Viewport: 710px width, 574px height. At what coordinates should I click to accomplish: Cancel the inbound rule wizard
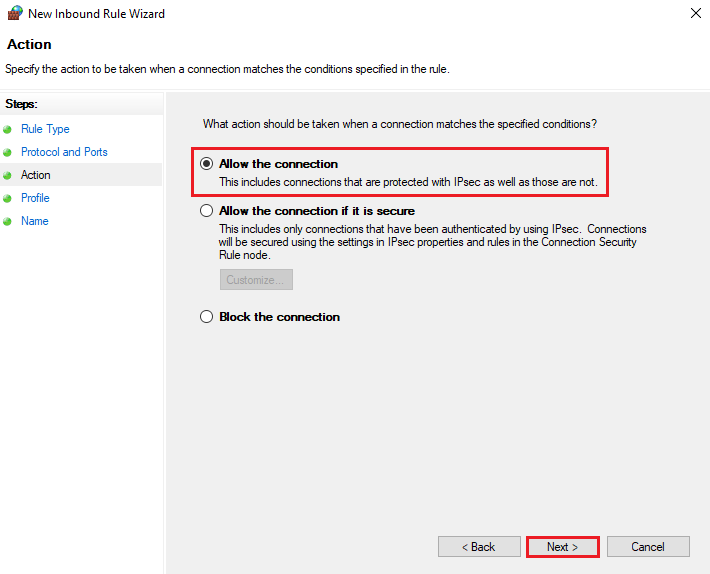(x=648, y=547)
